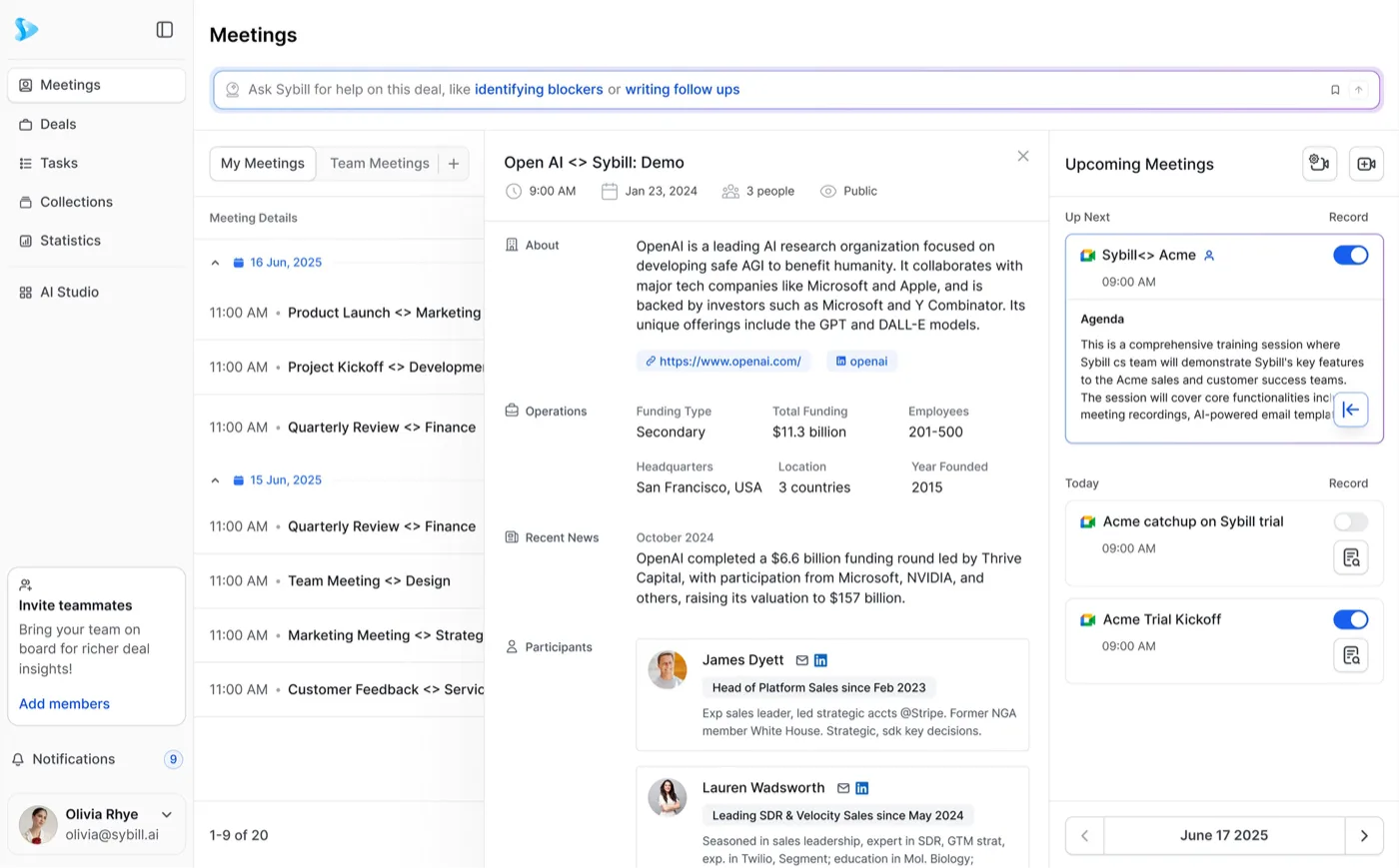
Task: Switch to the Team Meetings tab
Action: 380,164
